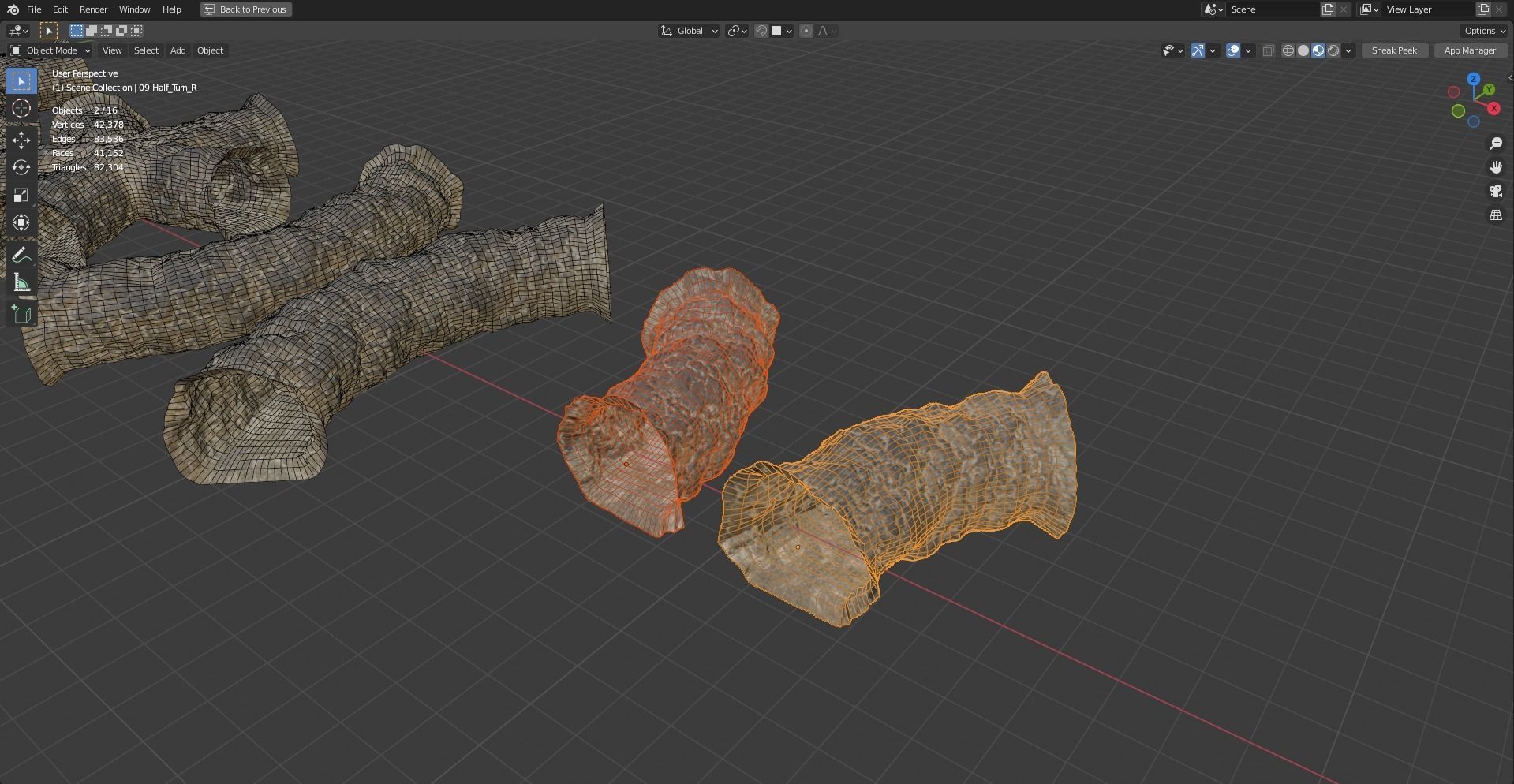Set selection mode to Invert
1514x784 pixels.
121,31
